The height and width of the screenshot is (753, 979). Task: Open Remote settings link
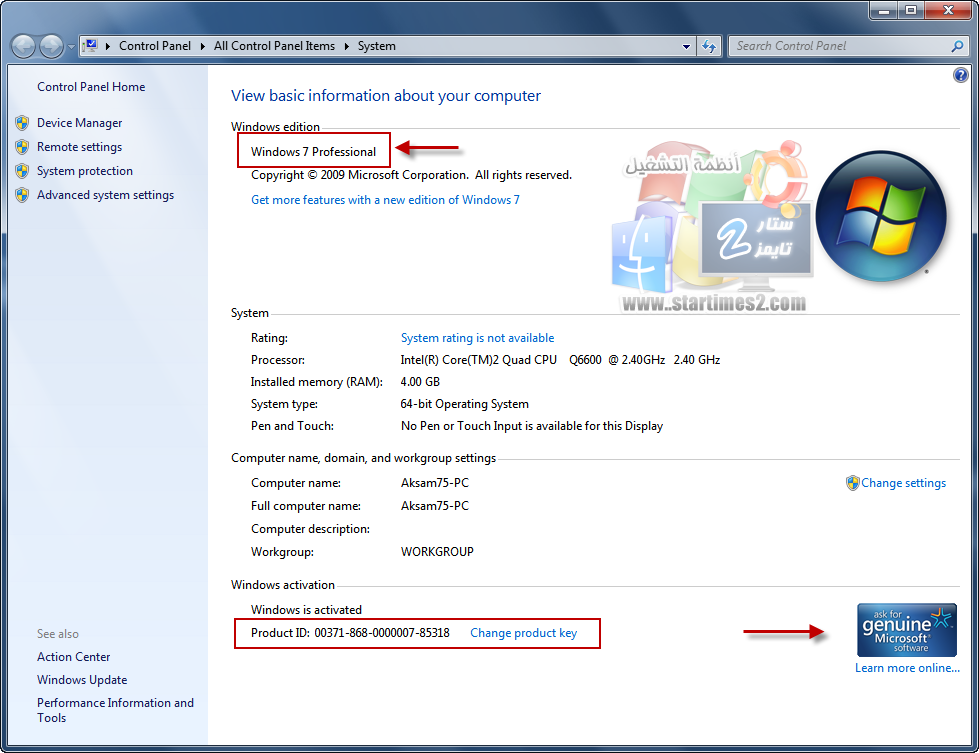pos(79,147)
